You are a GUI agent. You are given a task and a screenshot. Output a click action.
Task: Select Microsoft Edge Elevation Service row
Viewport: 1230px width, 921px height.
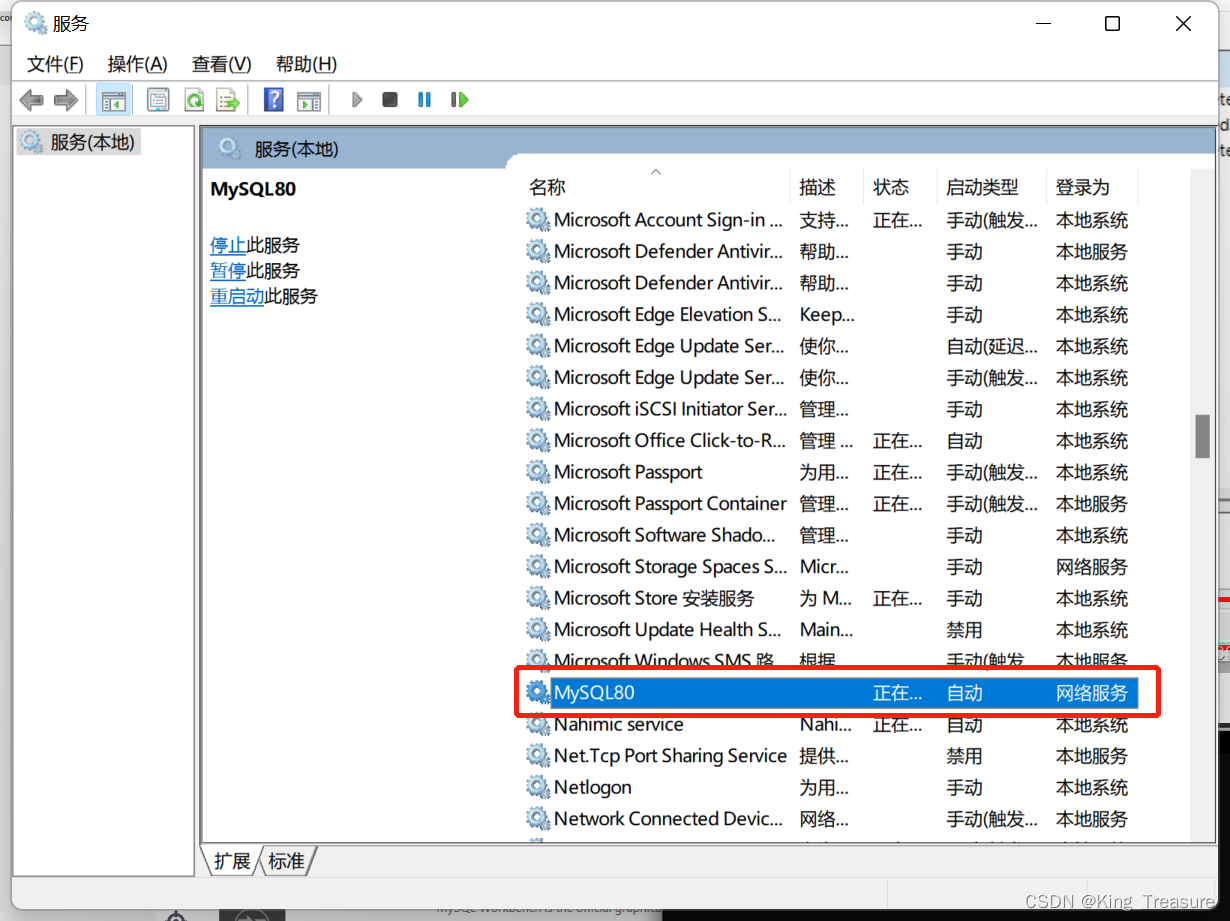pos(831,314)
